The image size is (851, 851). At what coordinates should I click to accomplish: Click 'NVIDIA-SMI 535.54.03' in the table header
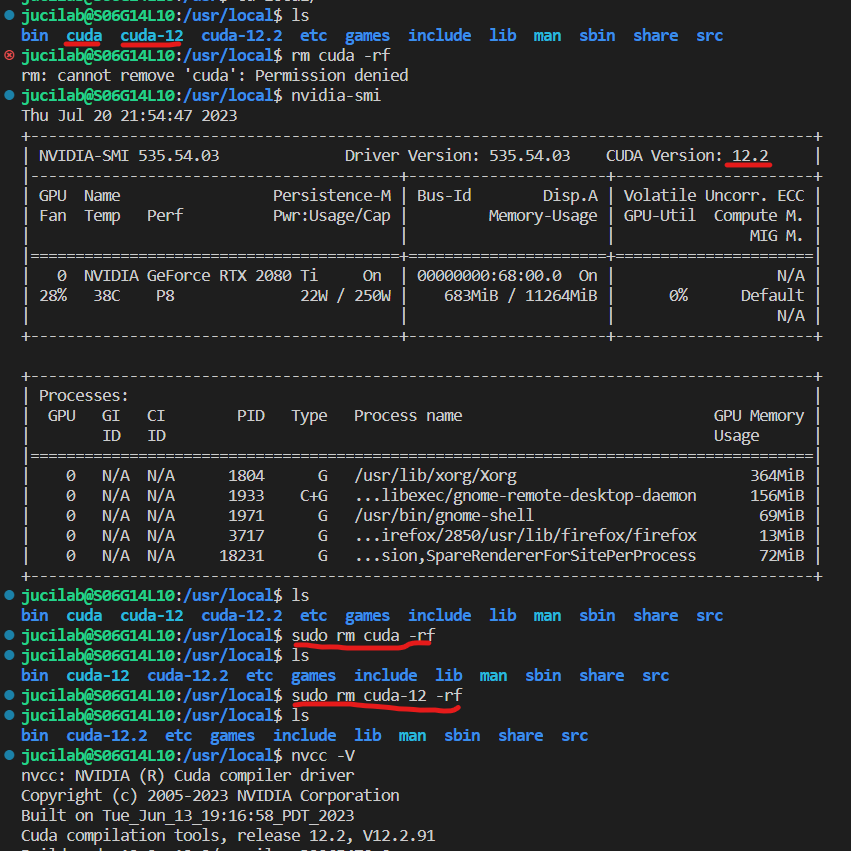tap(129, 156)
